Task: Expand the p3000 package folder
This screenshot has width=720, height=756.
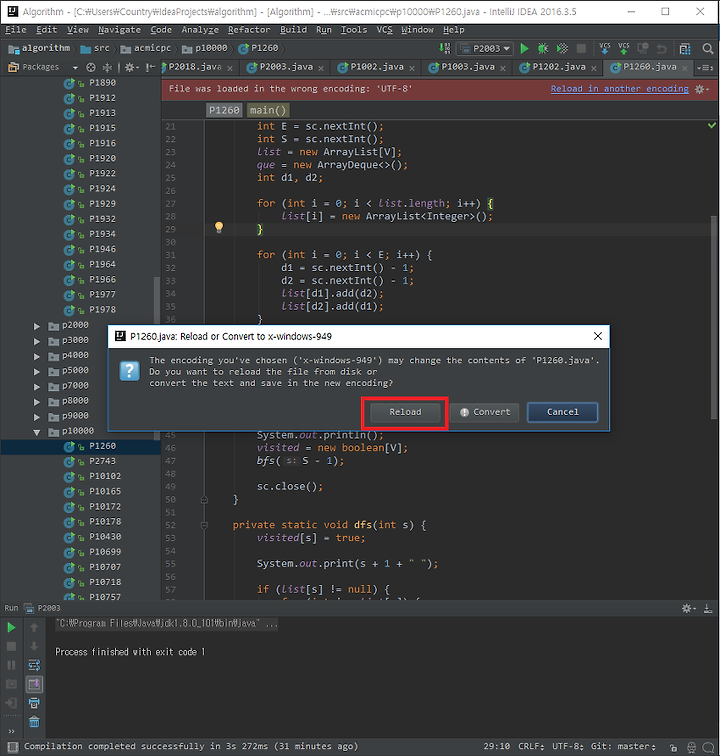Action: point(37,341)
